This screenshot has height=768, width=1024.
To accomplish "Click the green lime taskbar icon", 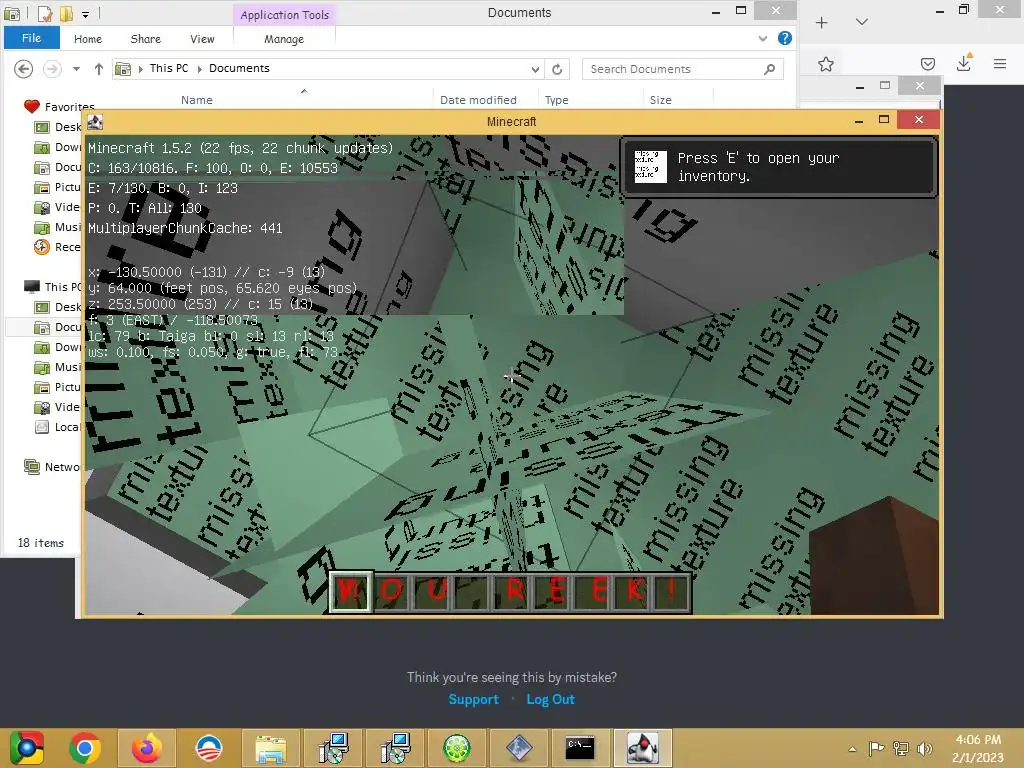I will coord(456,748).
